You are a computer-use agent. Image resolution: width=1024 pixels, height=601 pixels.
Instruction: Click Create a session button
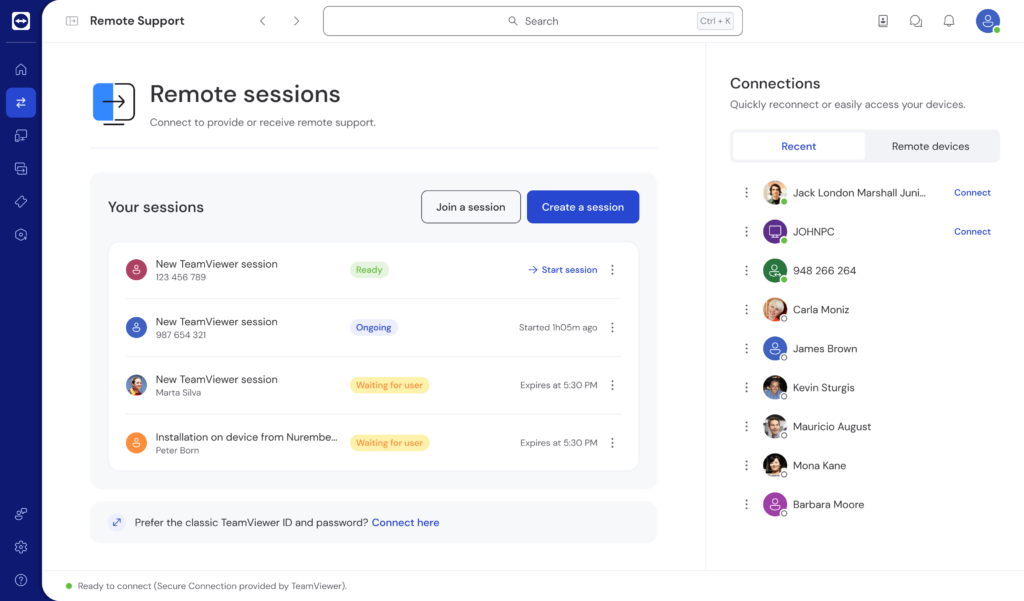pos(583,206)
